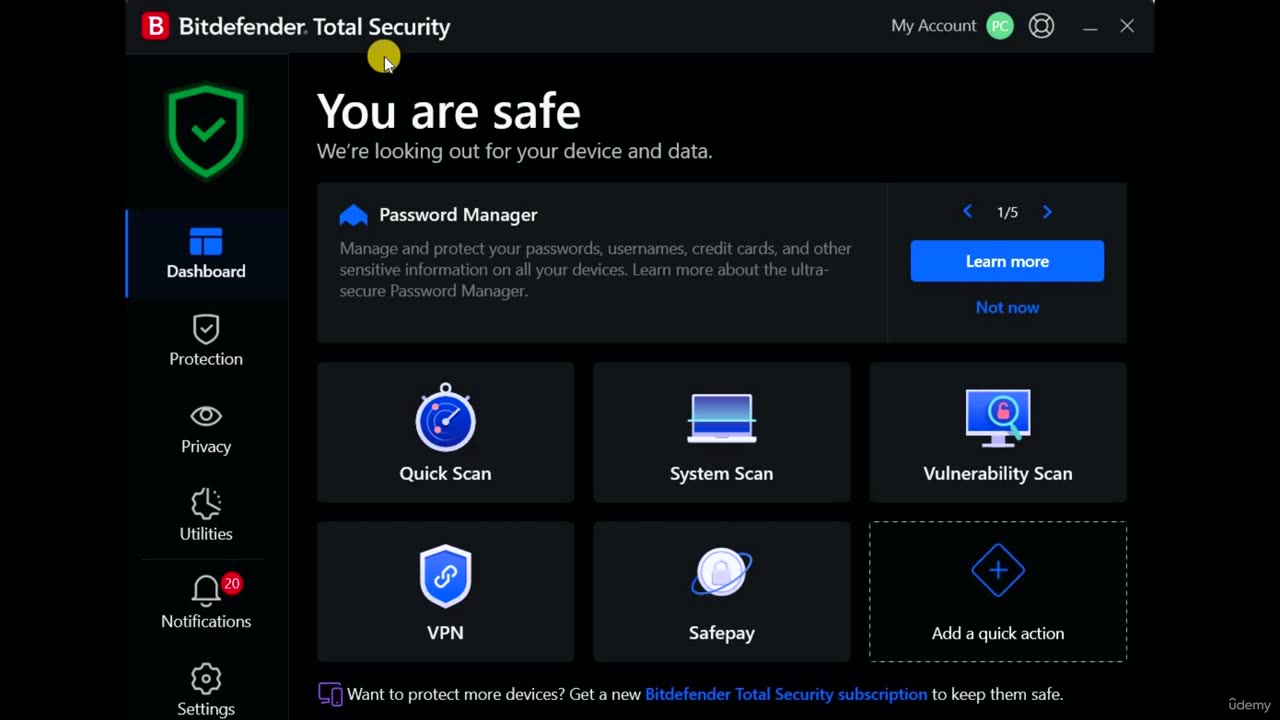Image resolution: width=1280 pixels, height=720 pixels.
Task: Click the devices icon beside protect more devices
Action: pos(330,694)
